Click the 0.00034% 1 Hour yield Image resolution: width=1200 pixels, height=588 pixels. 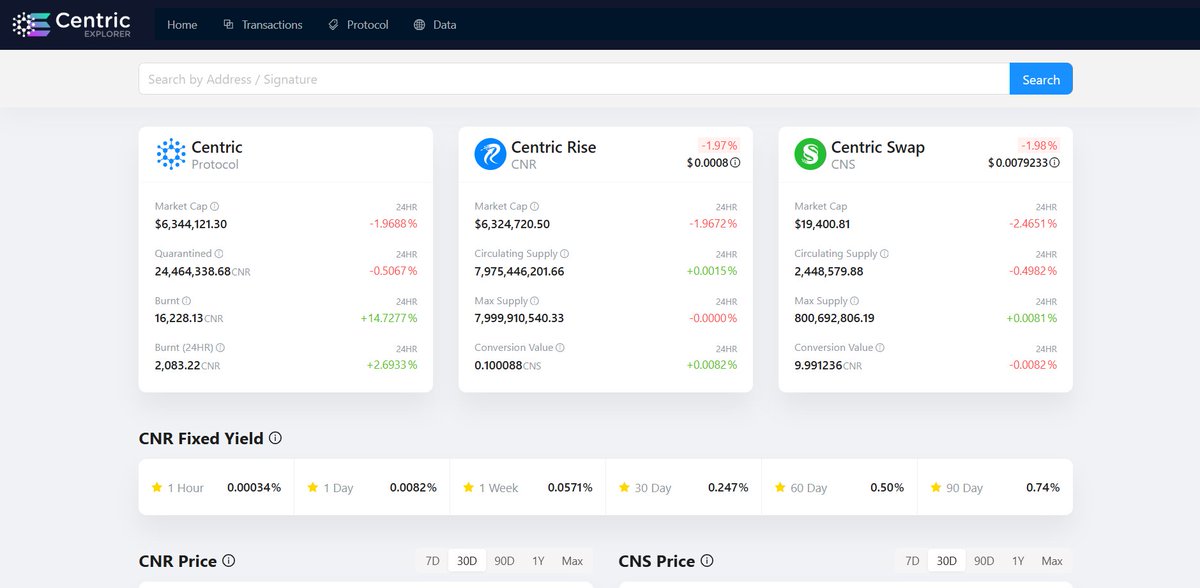click(x=254, y=487)
